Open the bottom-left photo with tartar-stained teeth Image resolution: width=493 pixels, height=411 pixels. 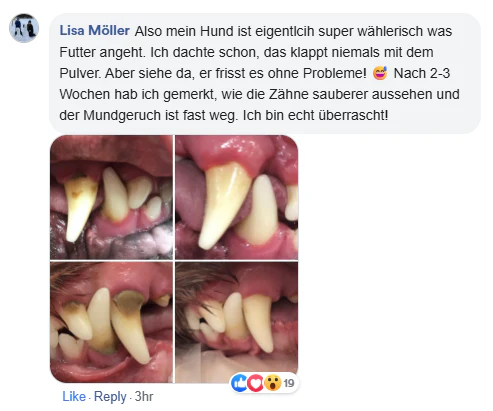pyautogui.click(x=111, y=322)
